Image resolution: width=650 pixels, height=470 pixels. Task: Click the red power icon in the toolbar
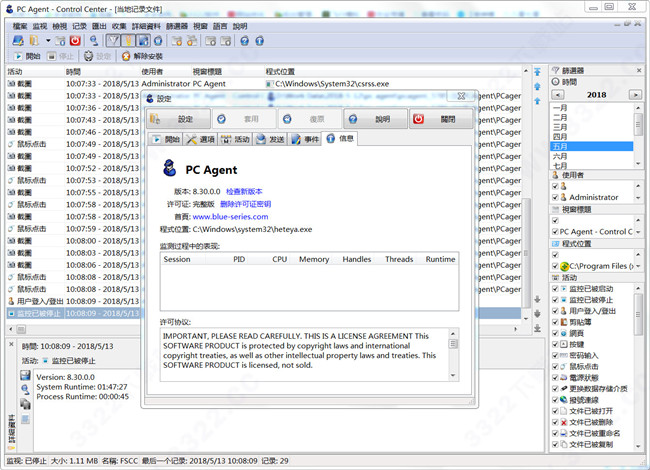click(x=74, y=40)
